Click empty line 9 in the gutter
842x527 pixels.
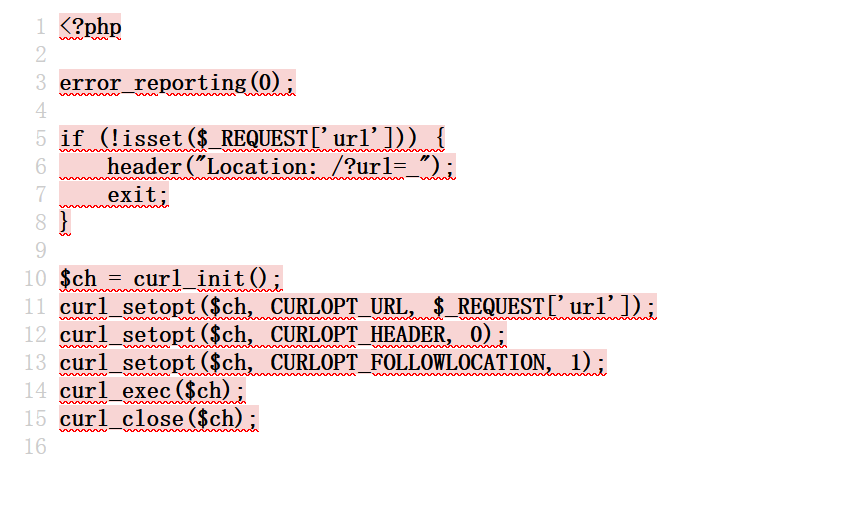pos(41,250)
